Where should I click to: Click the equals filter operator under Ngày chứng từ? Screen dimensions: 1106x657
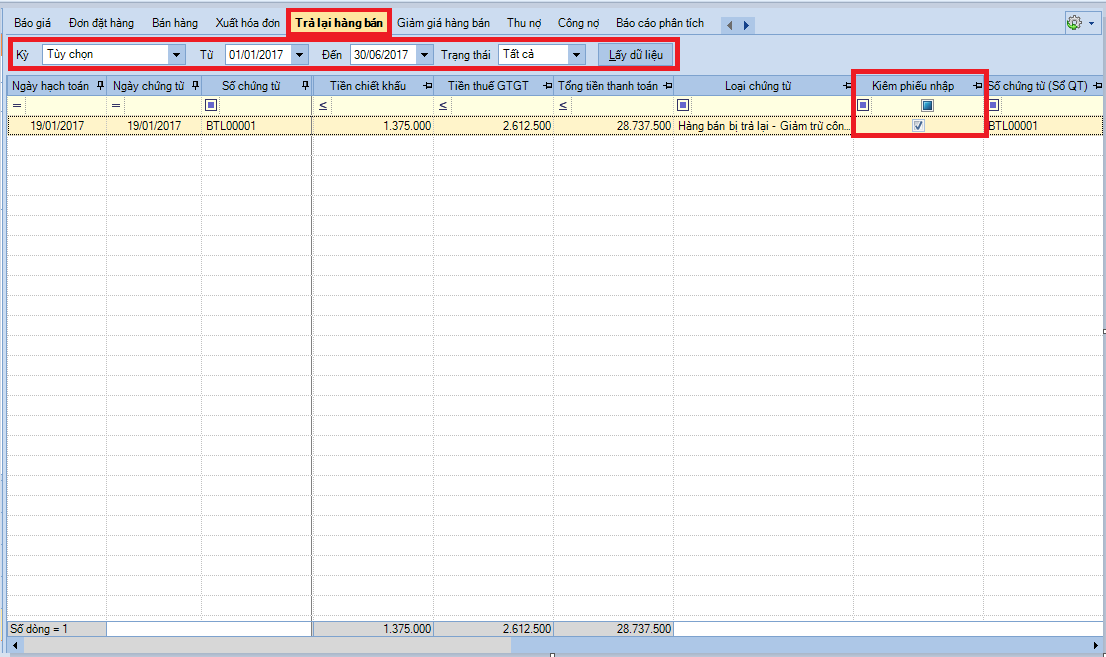(x=116, y=106)
